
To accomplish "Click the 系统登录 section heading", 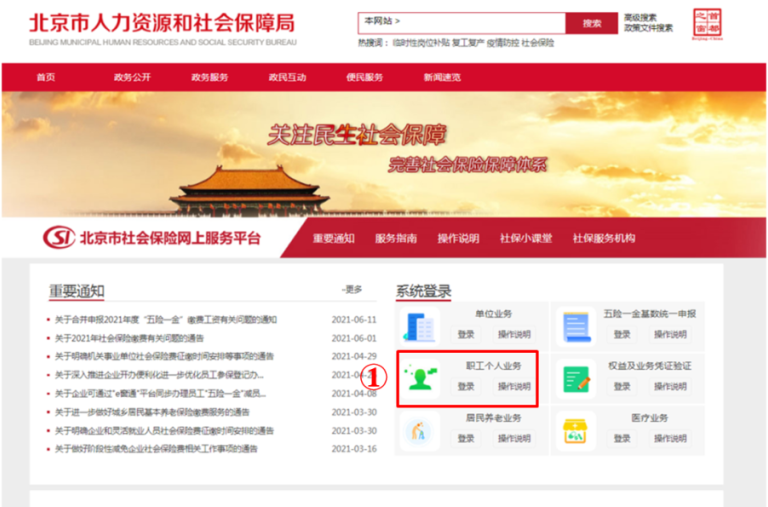I will tap(424, 291).
